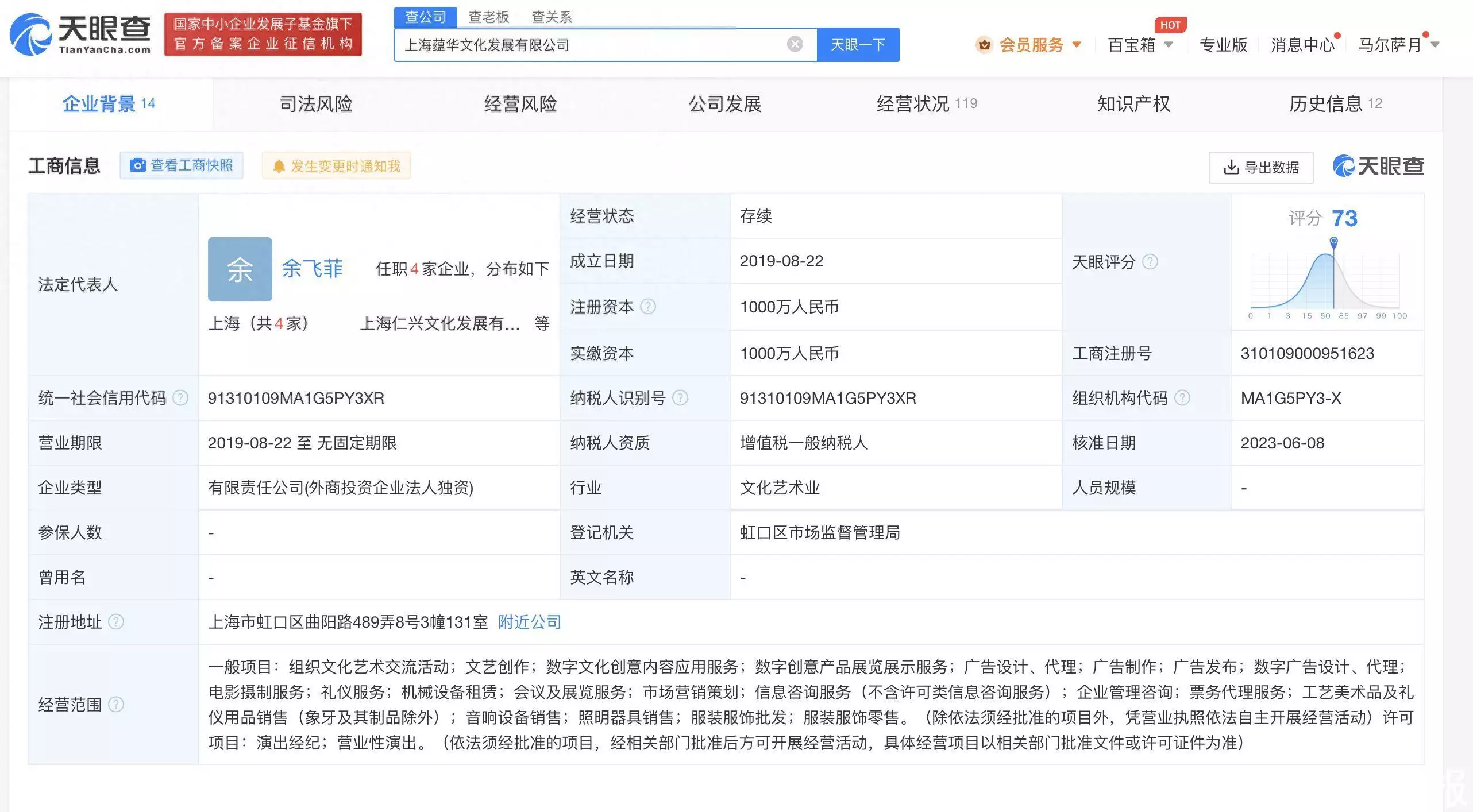Switch to the 查公司 search tab
The width and height of the screenshot is (1473, 812).
(425, 17)
